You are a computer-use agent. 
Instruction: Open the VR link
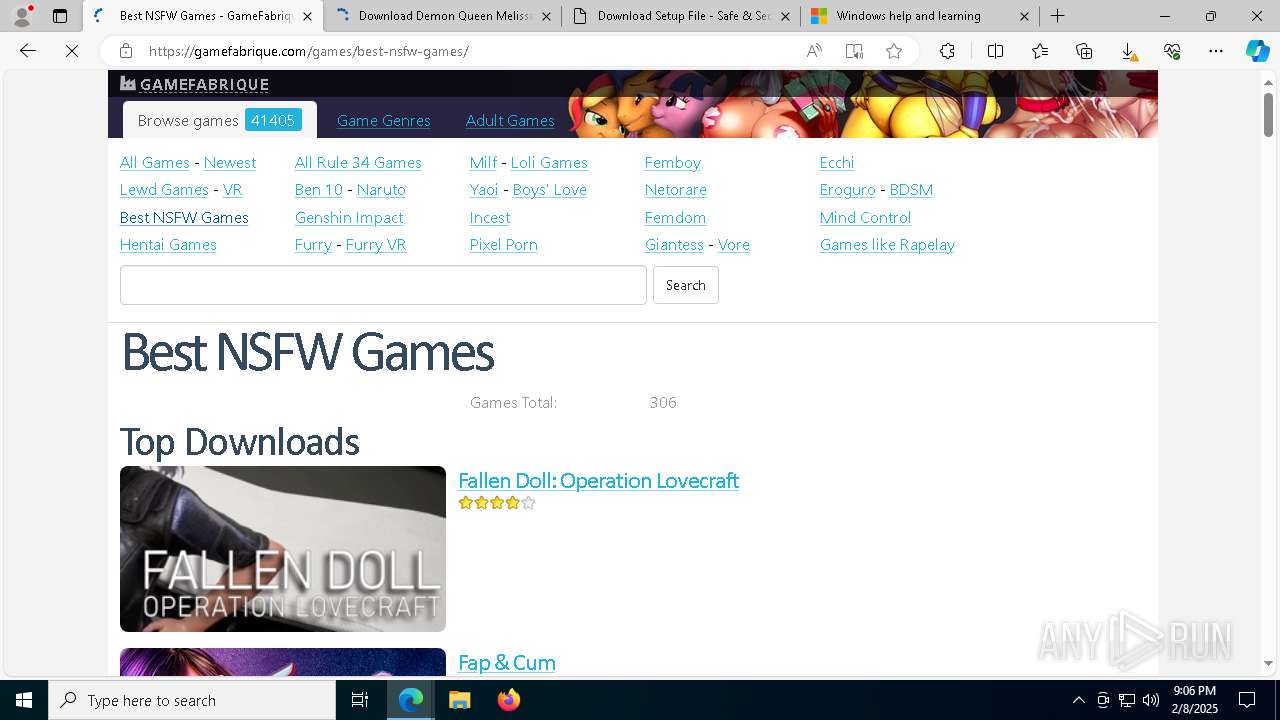233,189
